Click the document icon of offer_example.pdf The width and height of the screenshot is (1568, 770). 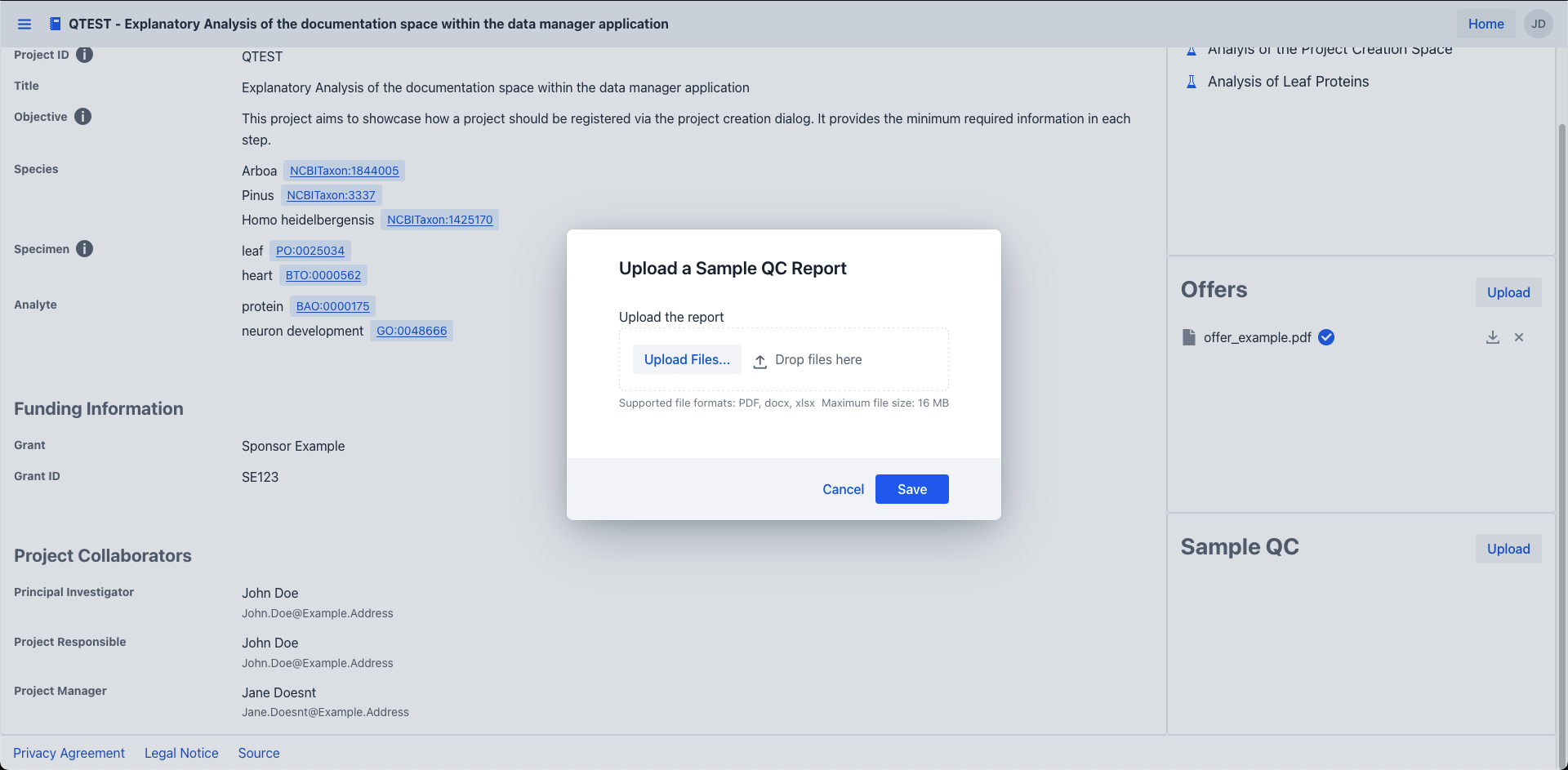pyautogui.click(x=1189, y=337)
